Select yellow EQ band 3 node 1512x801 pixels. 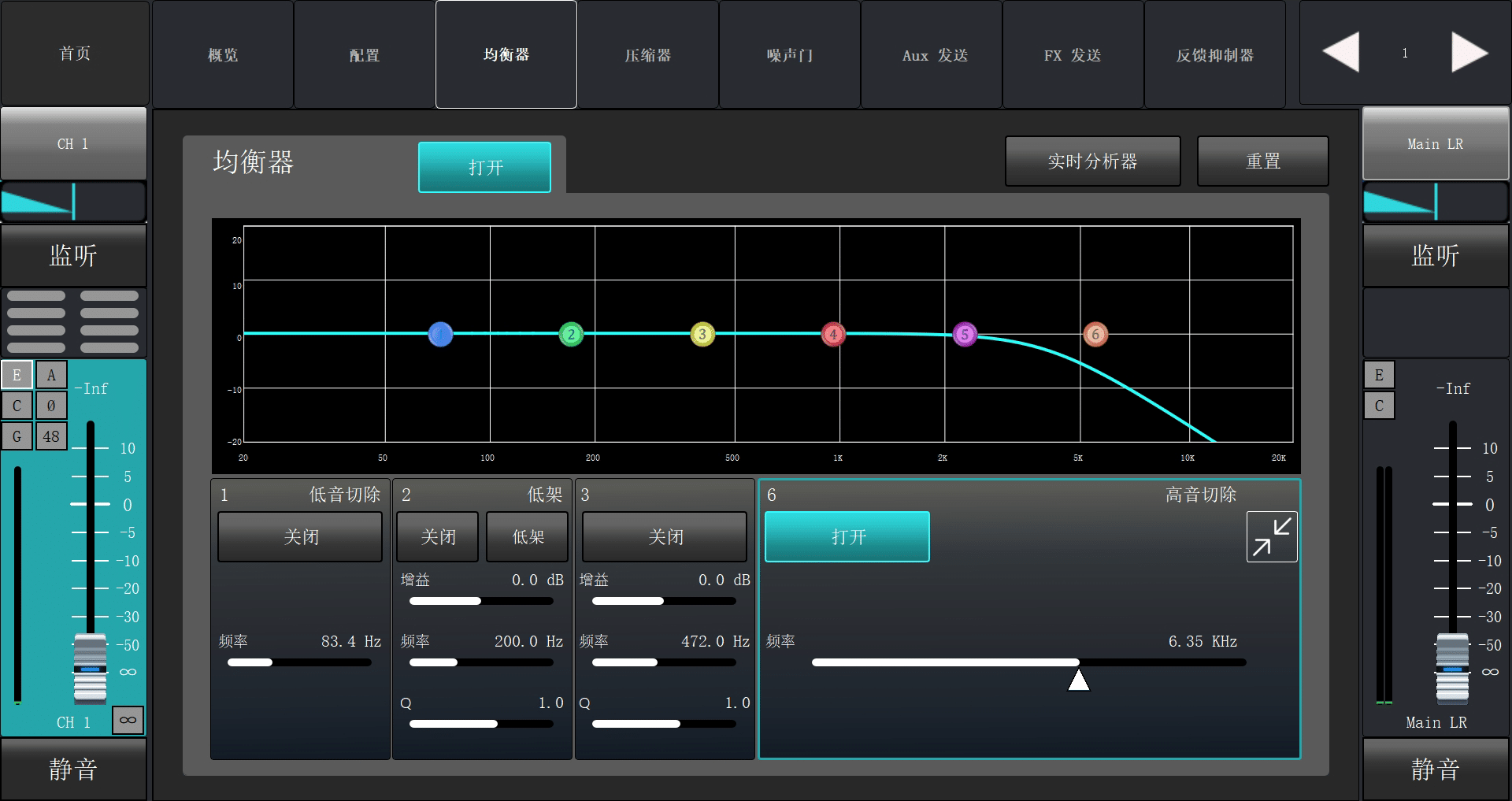[x=702, y=334]
